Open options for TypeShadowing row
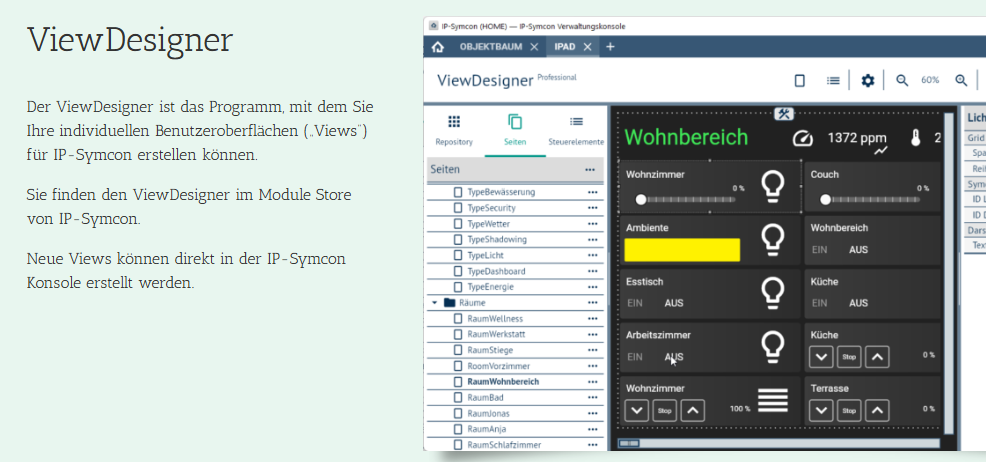986x462 pixels. [592, 239]
